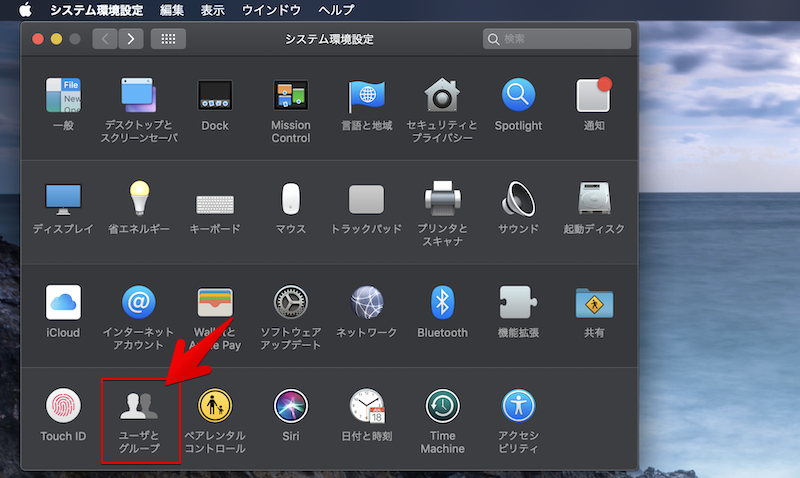
Task: Click the 検索 search field
Action: 555,39
